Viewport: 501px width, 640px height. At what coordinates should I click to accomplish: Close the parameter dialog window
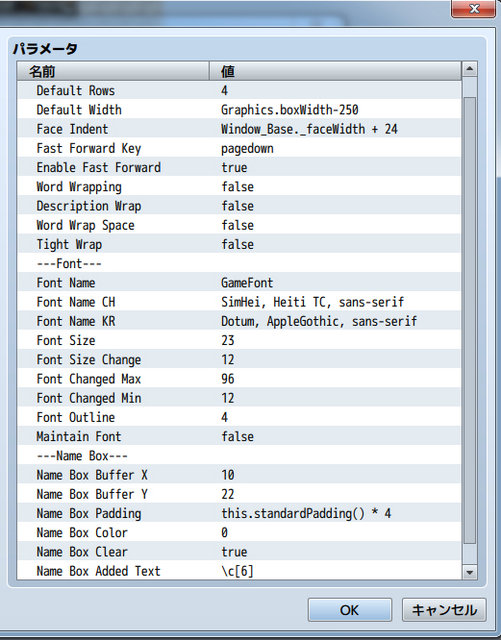pos(474,9)
